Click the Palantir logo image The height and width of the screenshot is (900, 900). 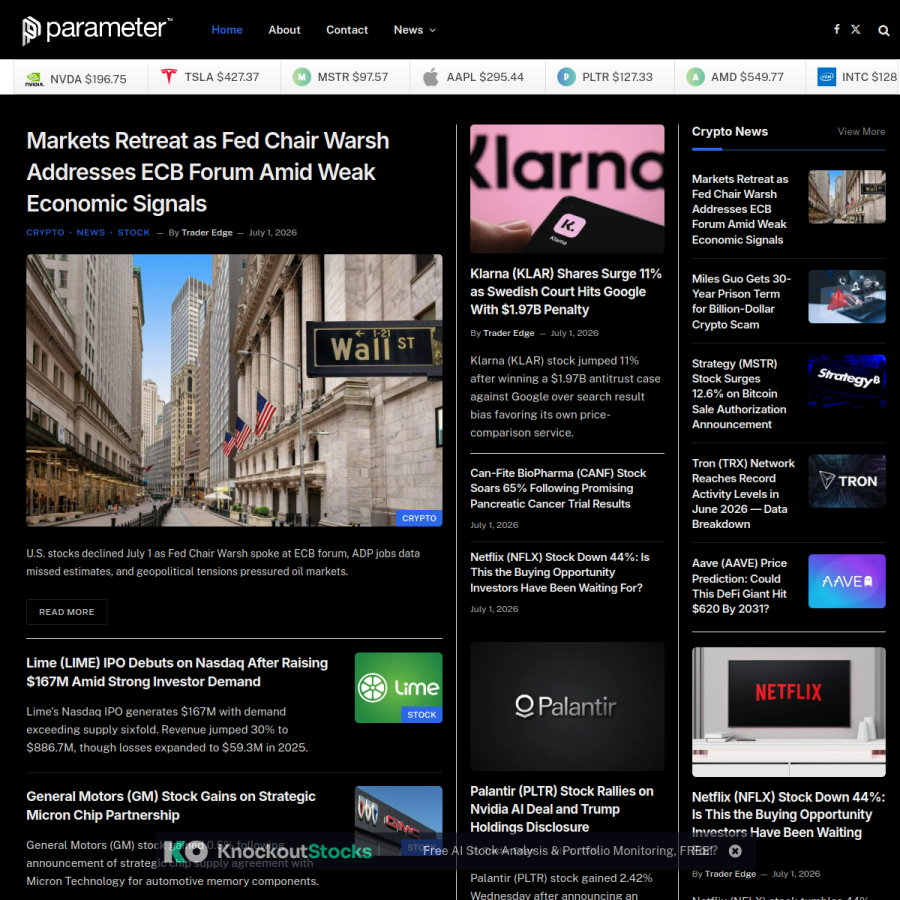pos(567,706)
